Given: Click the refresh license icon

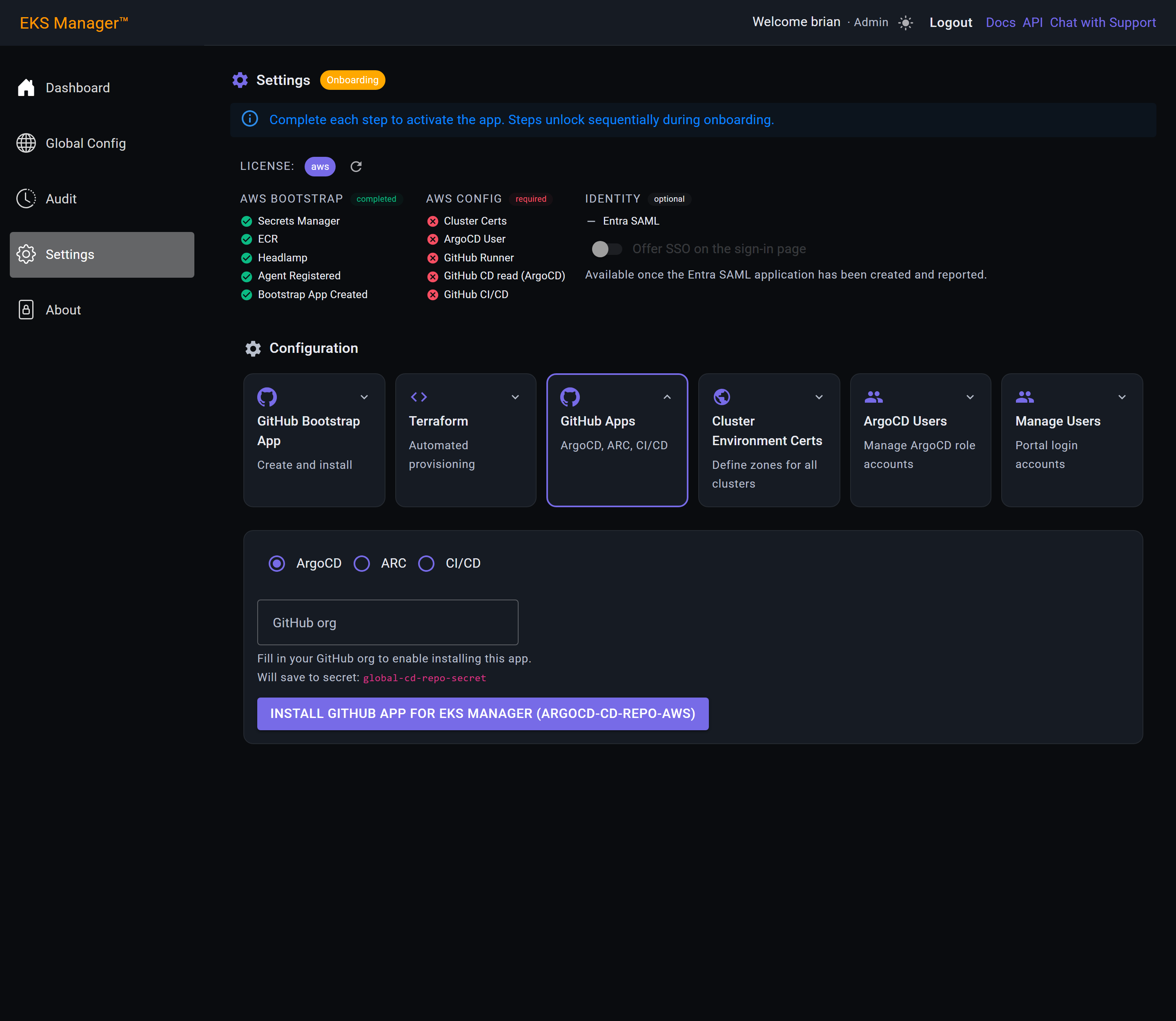Looking at the screenshot, I should click(x=356, y=166).
